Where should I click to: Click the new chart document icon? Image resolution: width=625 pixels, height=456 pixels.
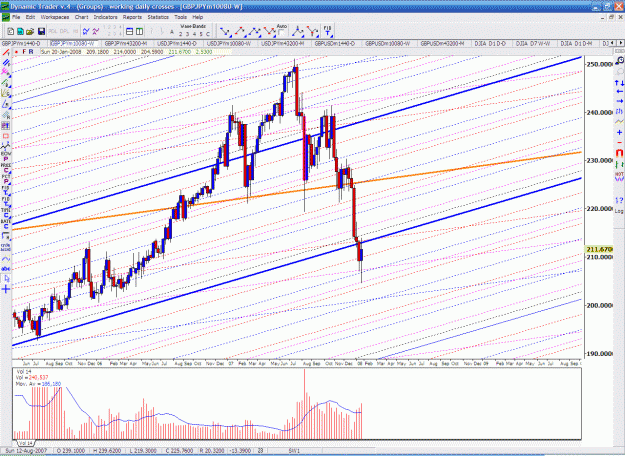[11, 31]
